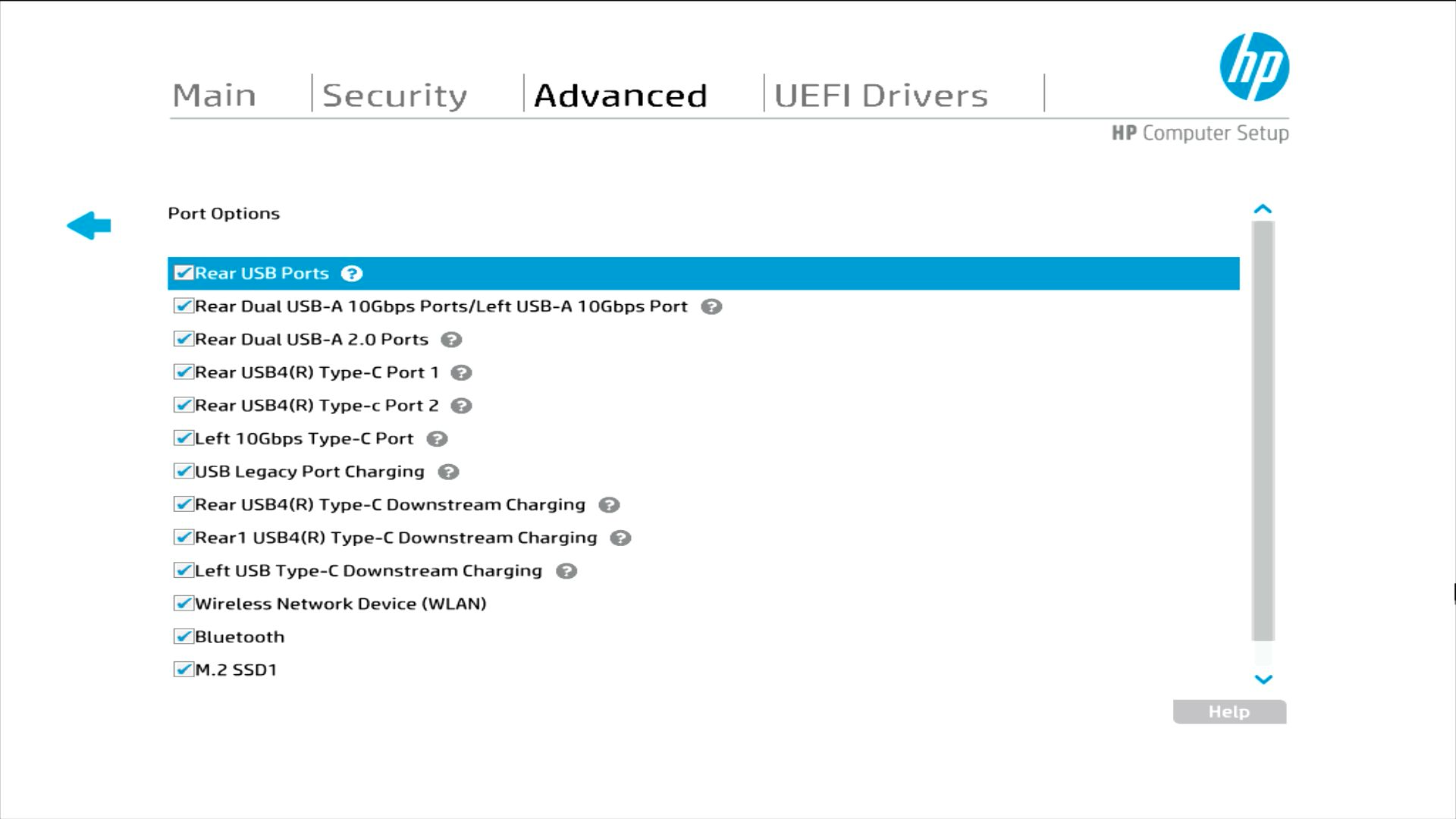
Task: Click the blue back arrow icon
Action: pos(89,225)
